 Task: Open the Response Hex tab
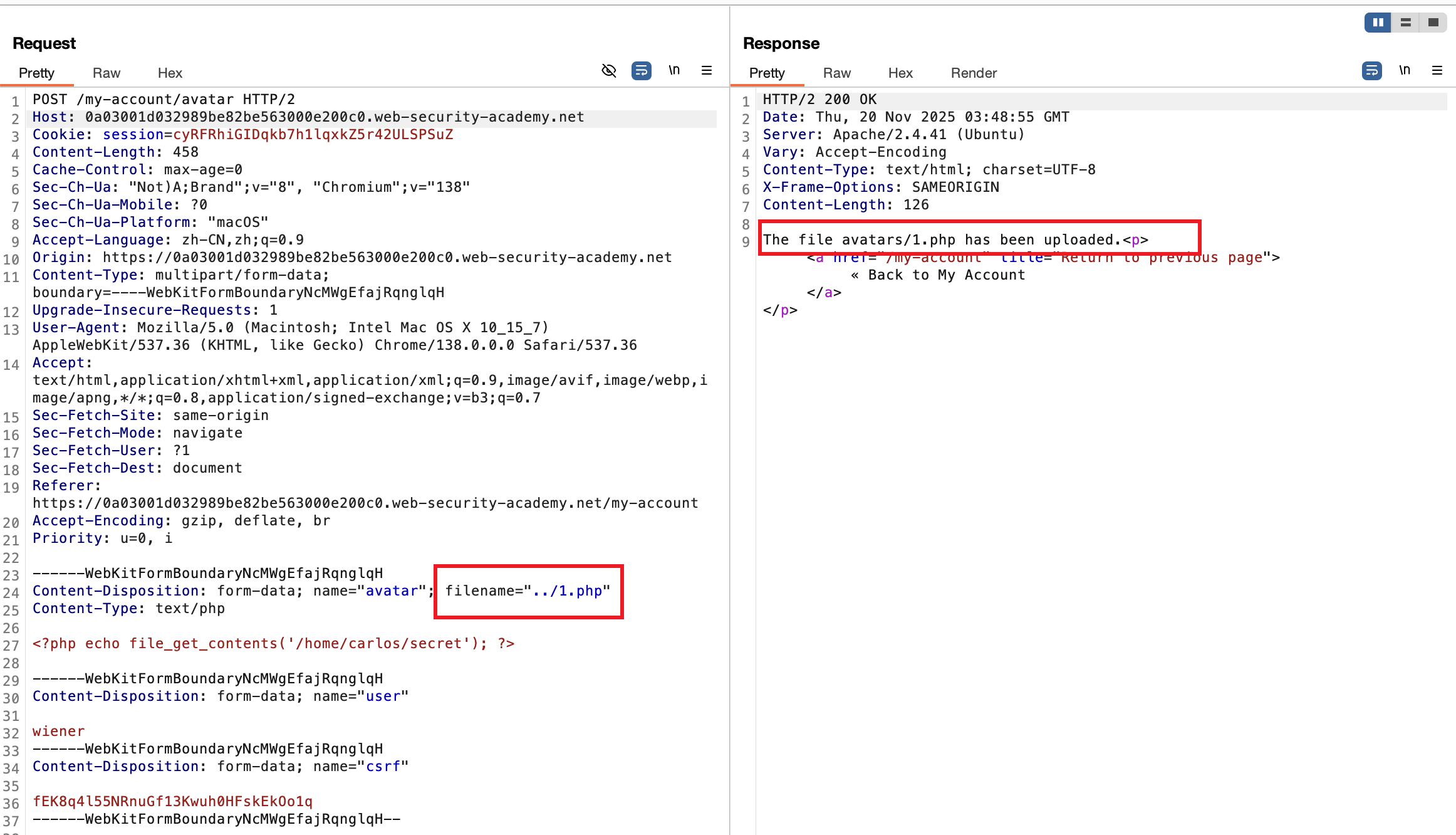pos(900,73)
